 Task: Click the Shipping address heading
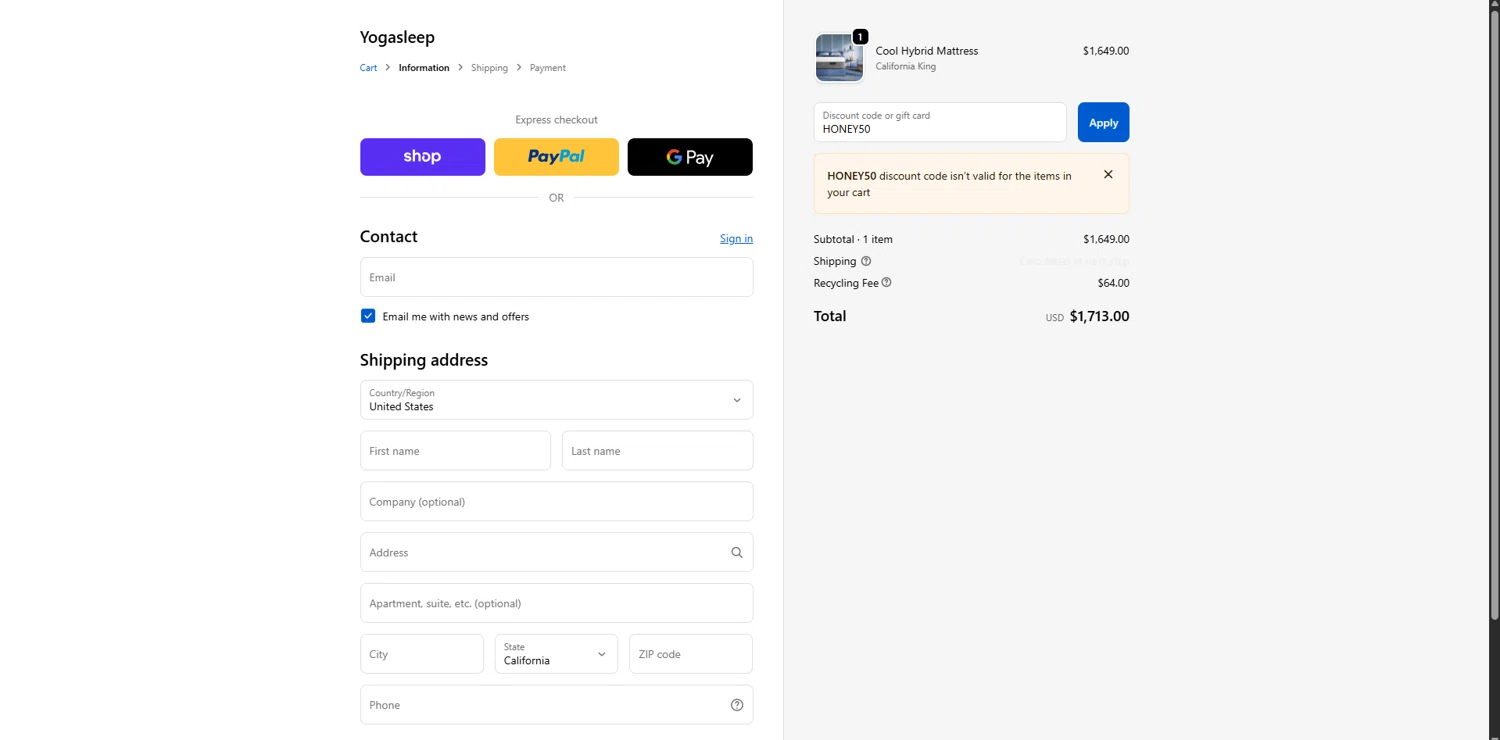424,360
